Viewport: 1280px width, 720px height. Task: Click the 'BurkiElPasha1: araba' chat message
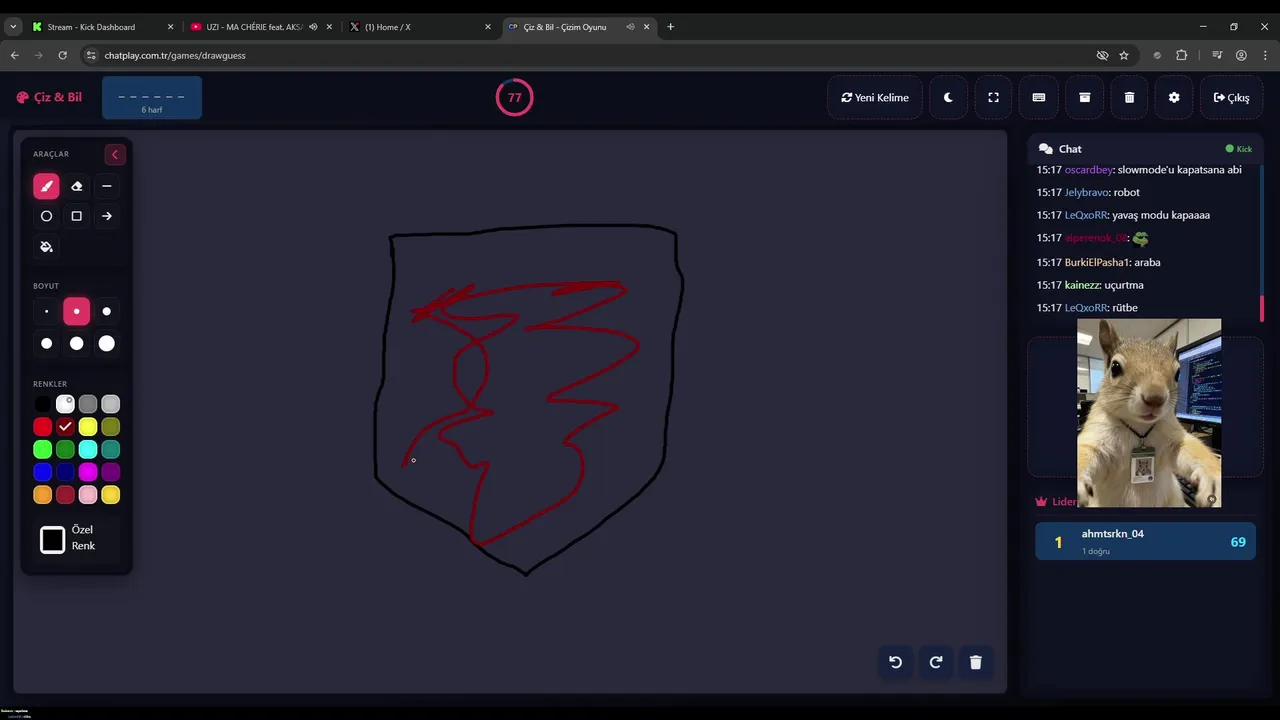point(1098,262)
